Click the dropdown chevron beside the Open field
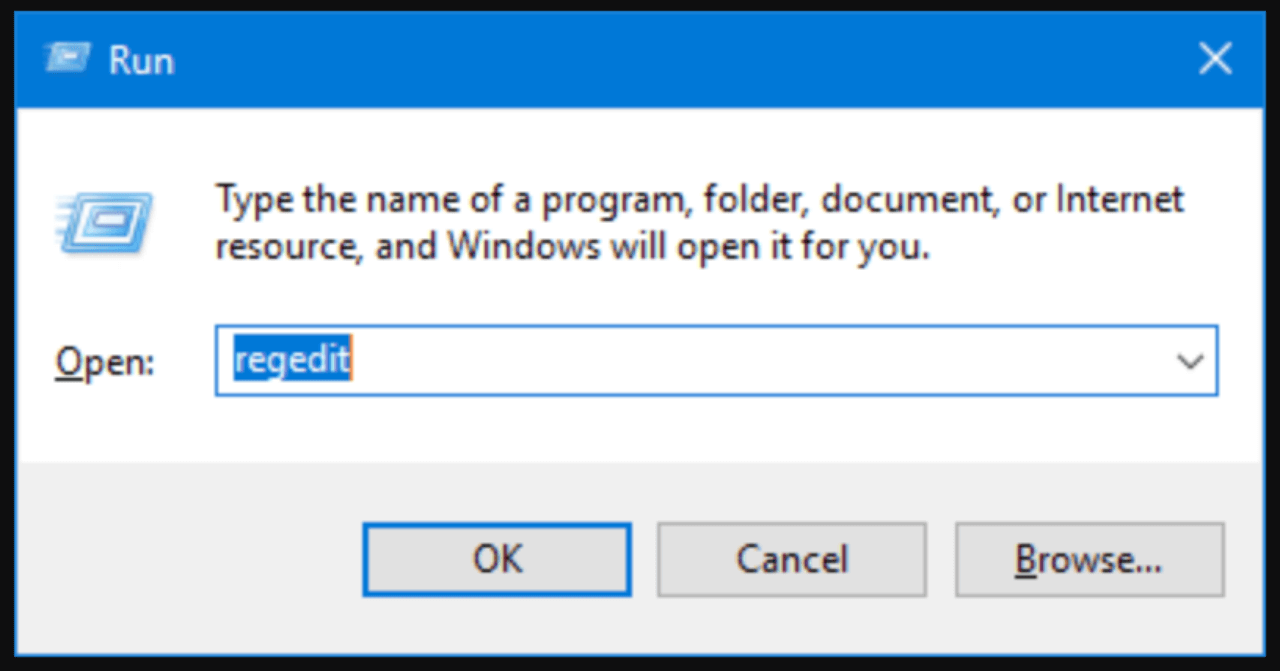The width and height of the screenshot is (1280, 671). coord(1189,362)
